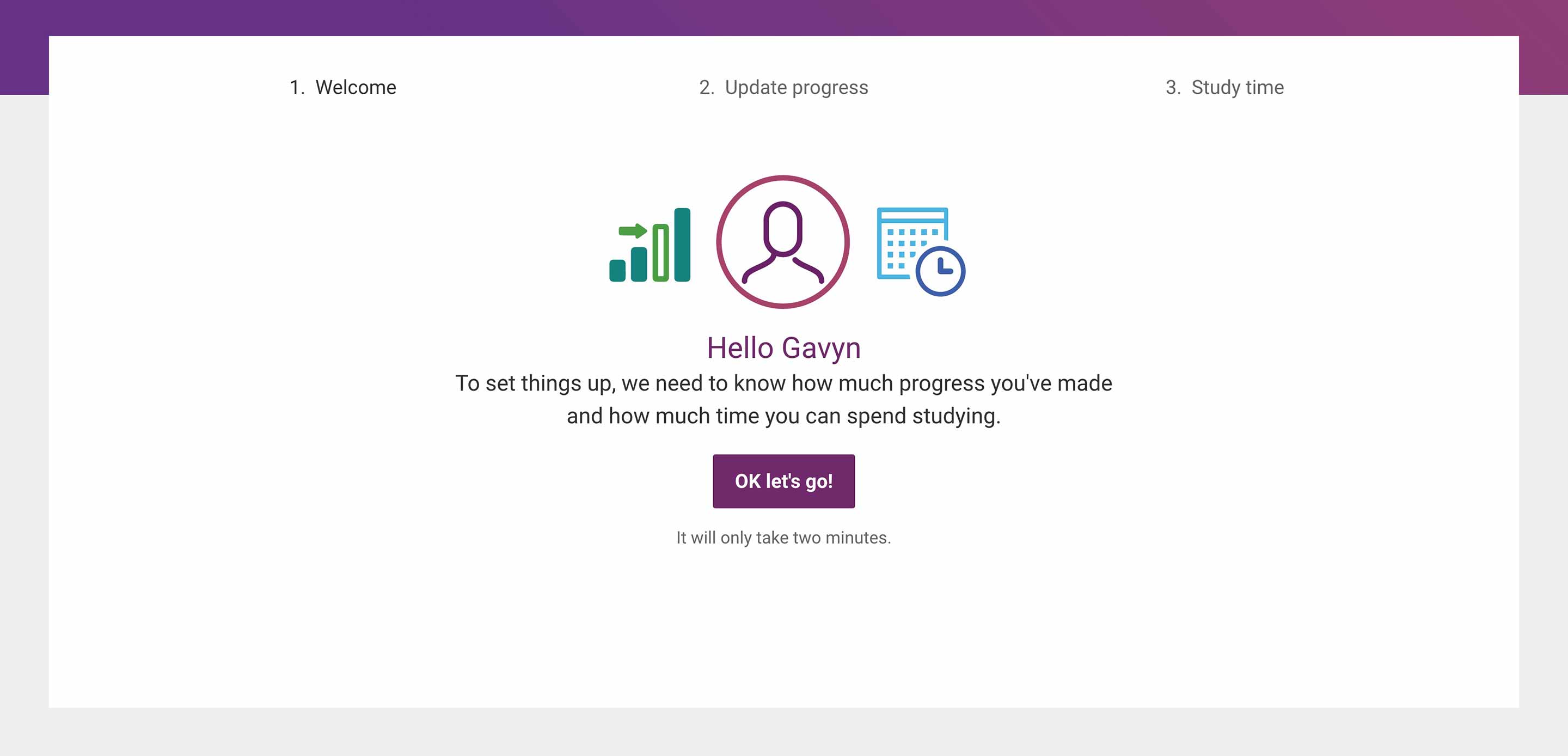Open the Study time step
Viewport: 1568px width, 756px height.
(x=1224, y=88)
